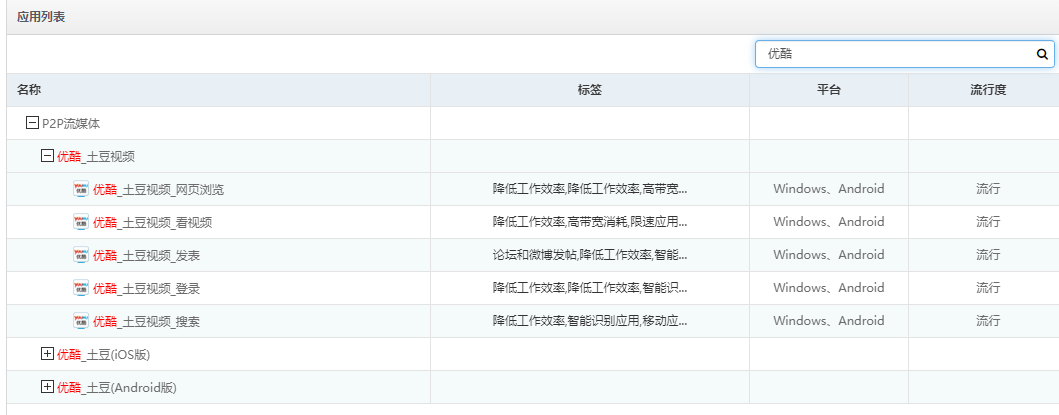This screenshot has width=1059, height=415.
Task: Collapse the P2P流媒体 tree node
Action: coord(31,123)
